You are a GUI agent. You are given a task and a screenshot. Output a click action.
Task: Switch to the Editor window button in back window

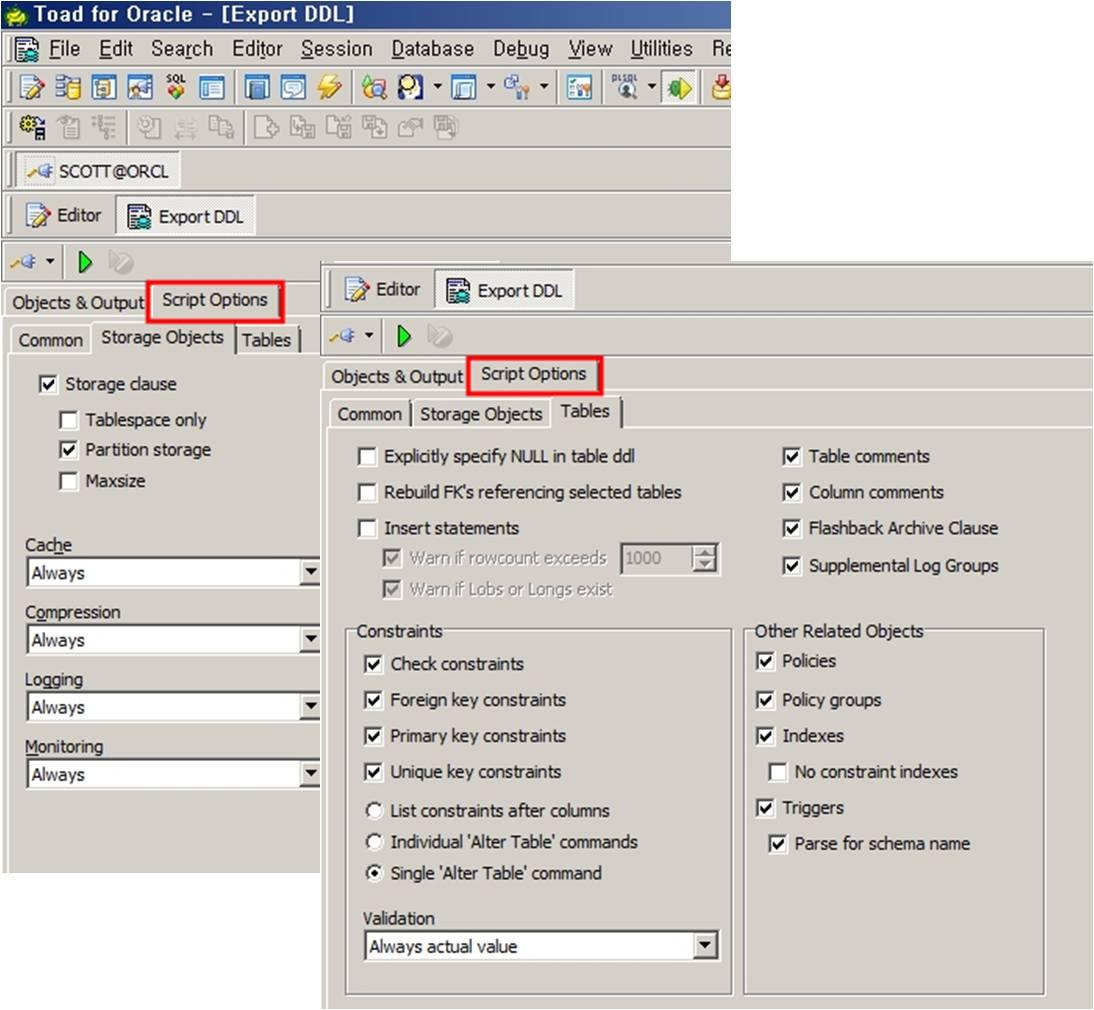[x=64, y=216]
